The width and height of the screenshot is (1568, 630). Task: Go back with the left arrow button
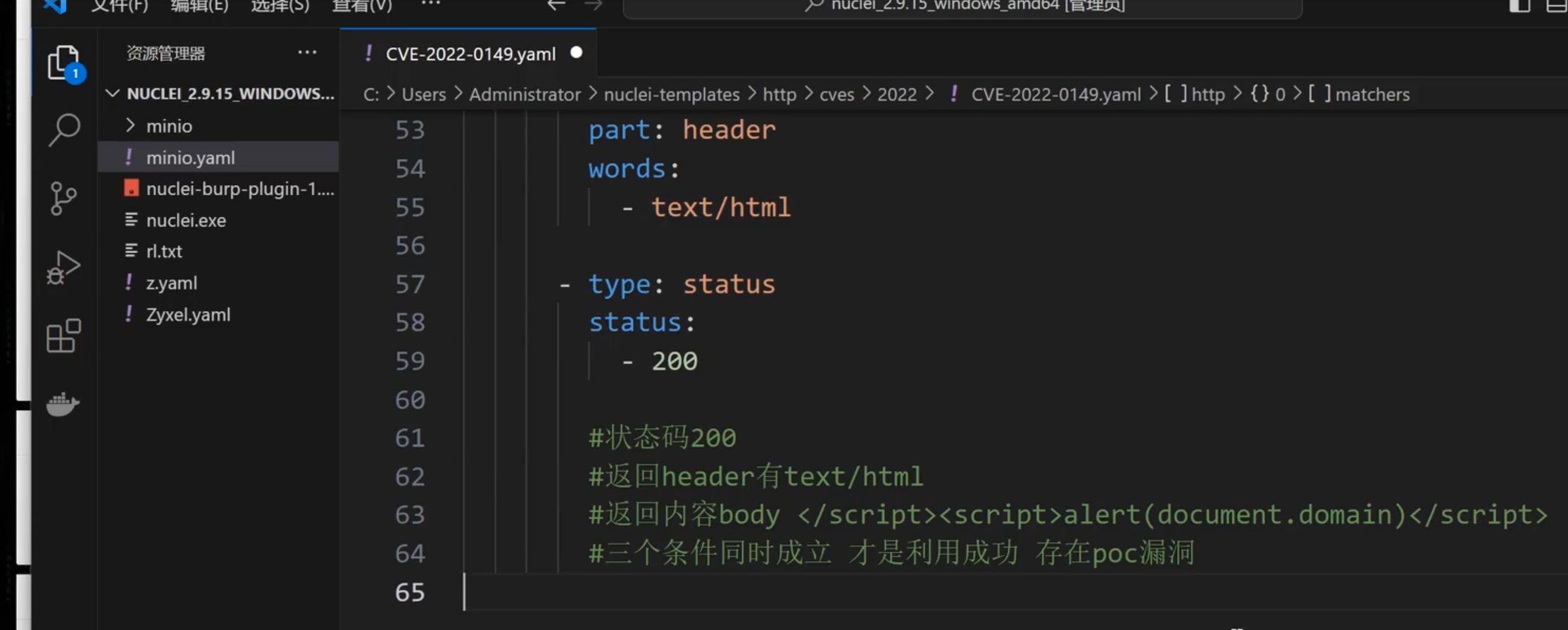tap(556, 6)
